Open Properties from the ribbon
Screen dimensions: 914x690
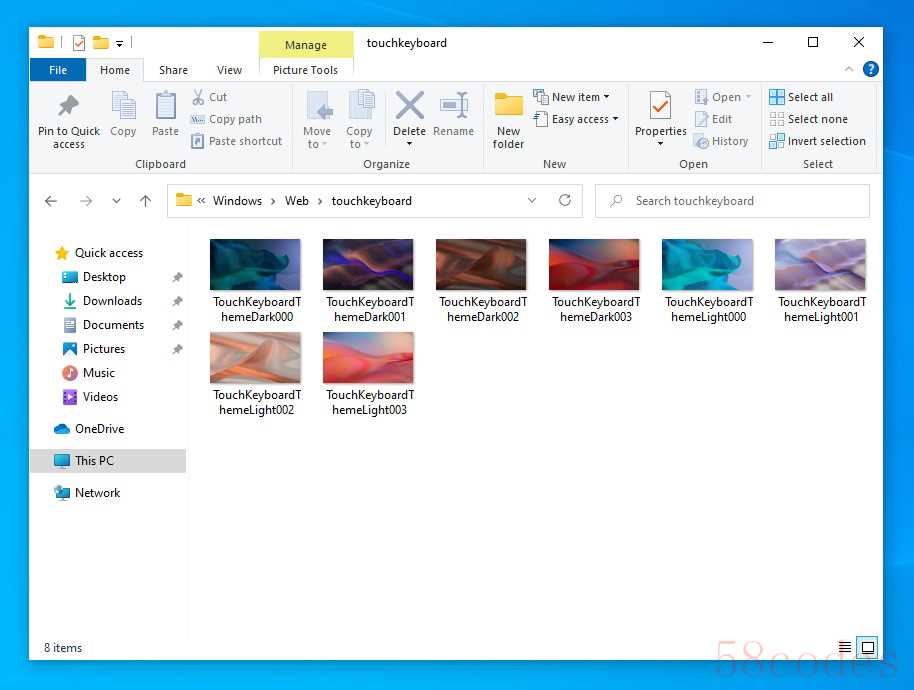[660, 108]
